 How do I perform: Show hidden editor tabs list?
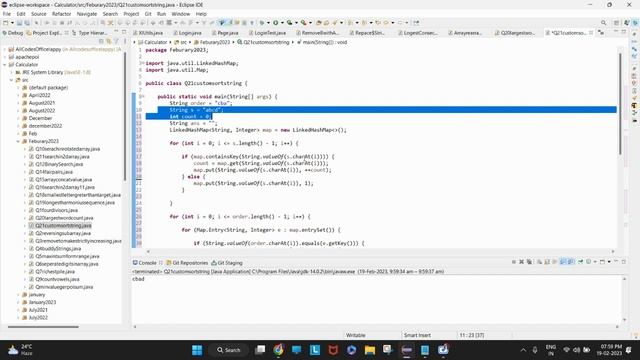[x=601, y=33]
